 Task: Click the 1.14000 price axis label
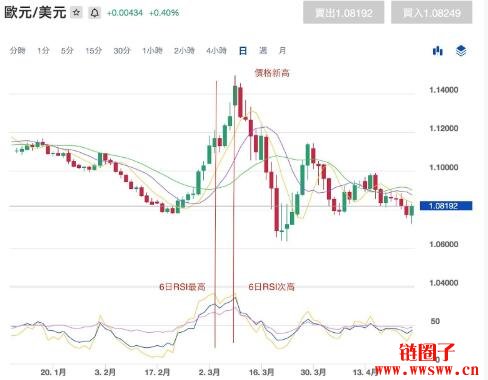[x=444, y=90]
